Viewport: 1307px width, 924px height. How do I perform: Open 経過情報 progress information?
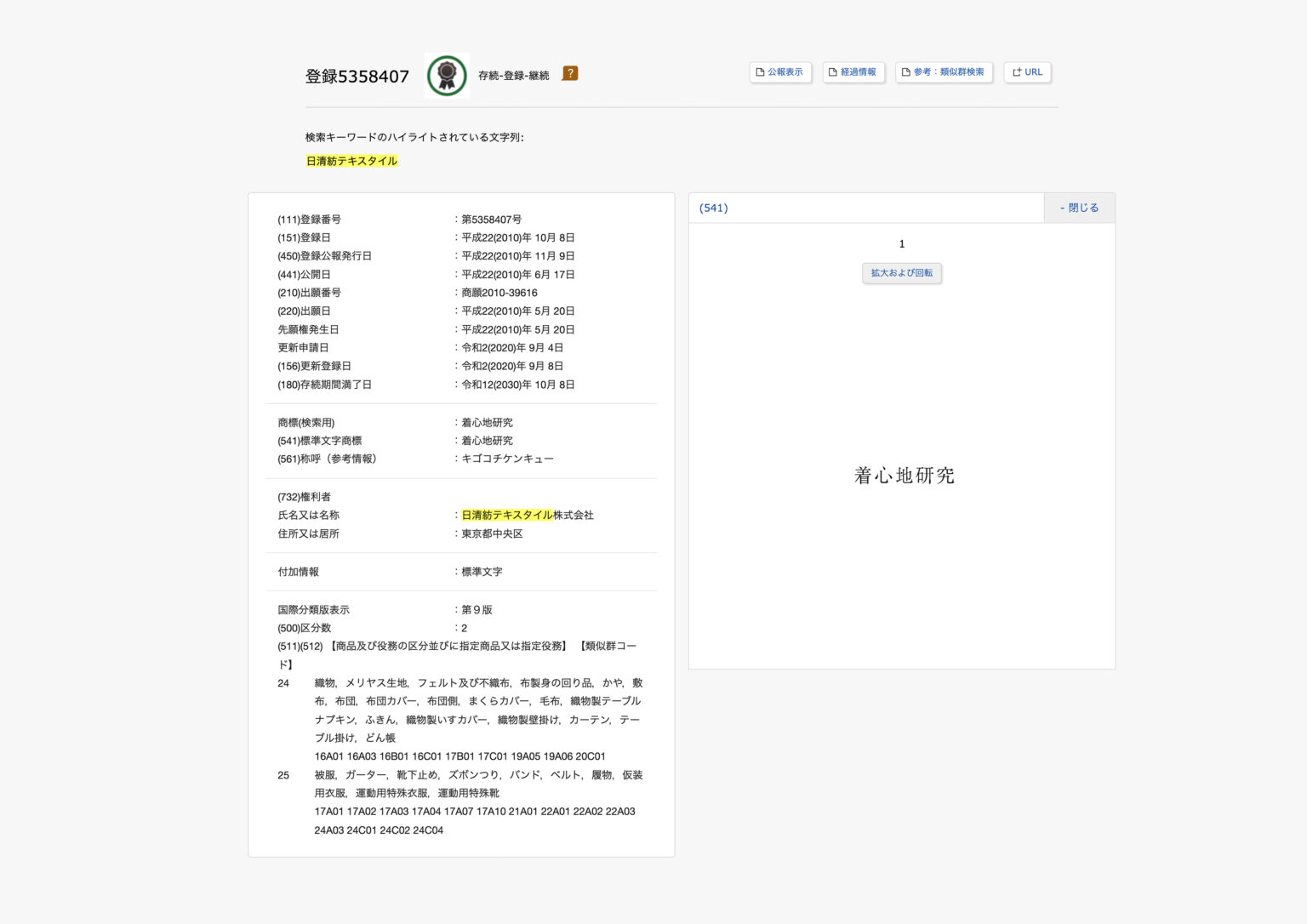(853, 72)
